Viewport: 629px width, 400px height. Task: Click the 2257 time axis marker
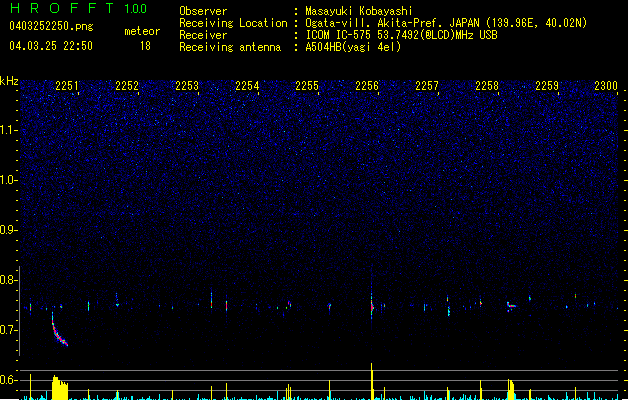pos(427,85)
